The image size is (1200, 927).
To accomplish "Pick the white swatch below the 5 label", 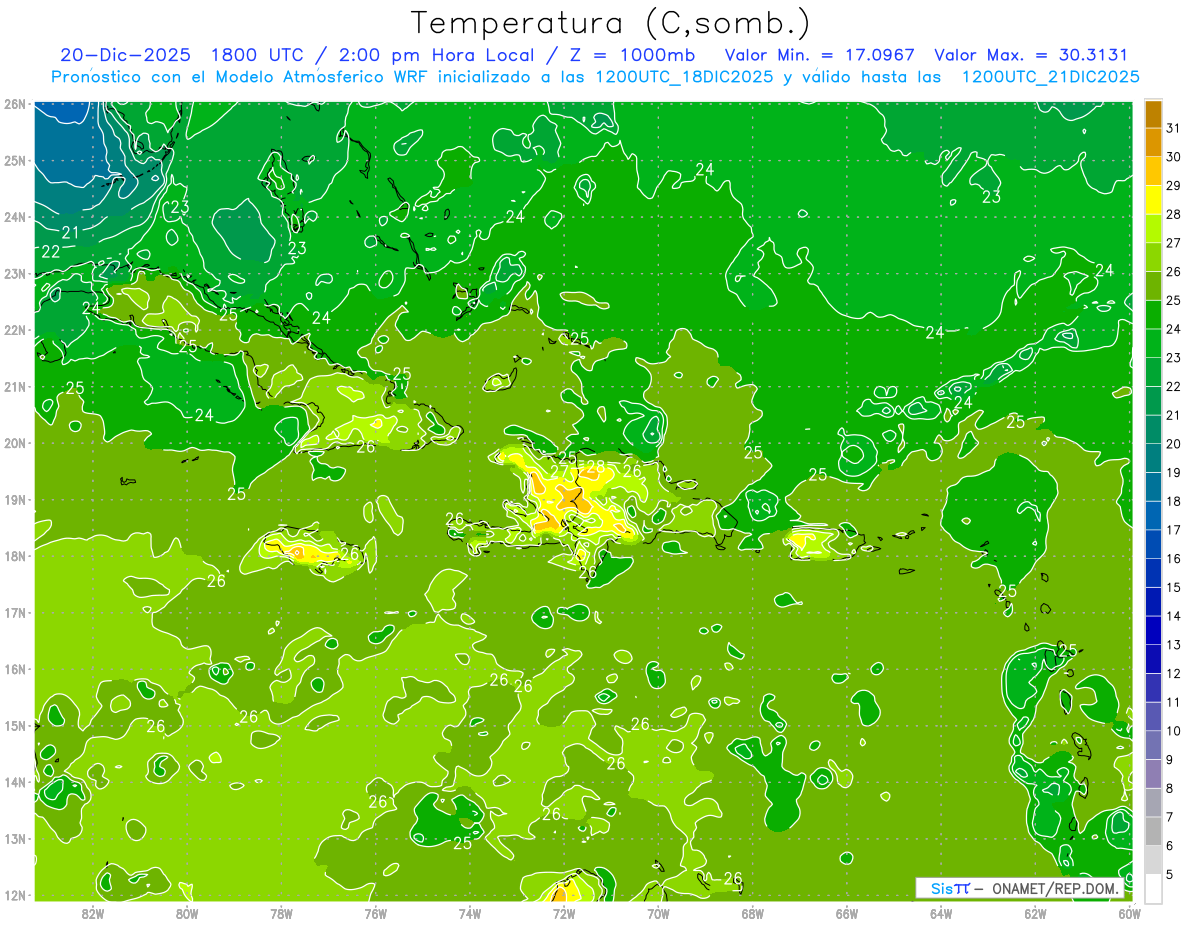I will point(1153,888).
